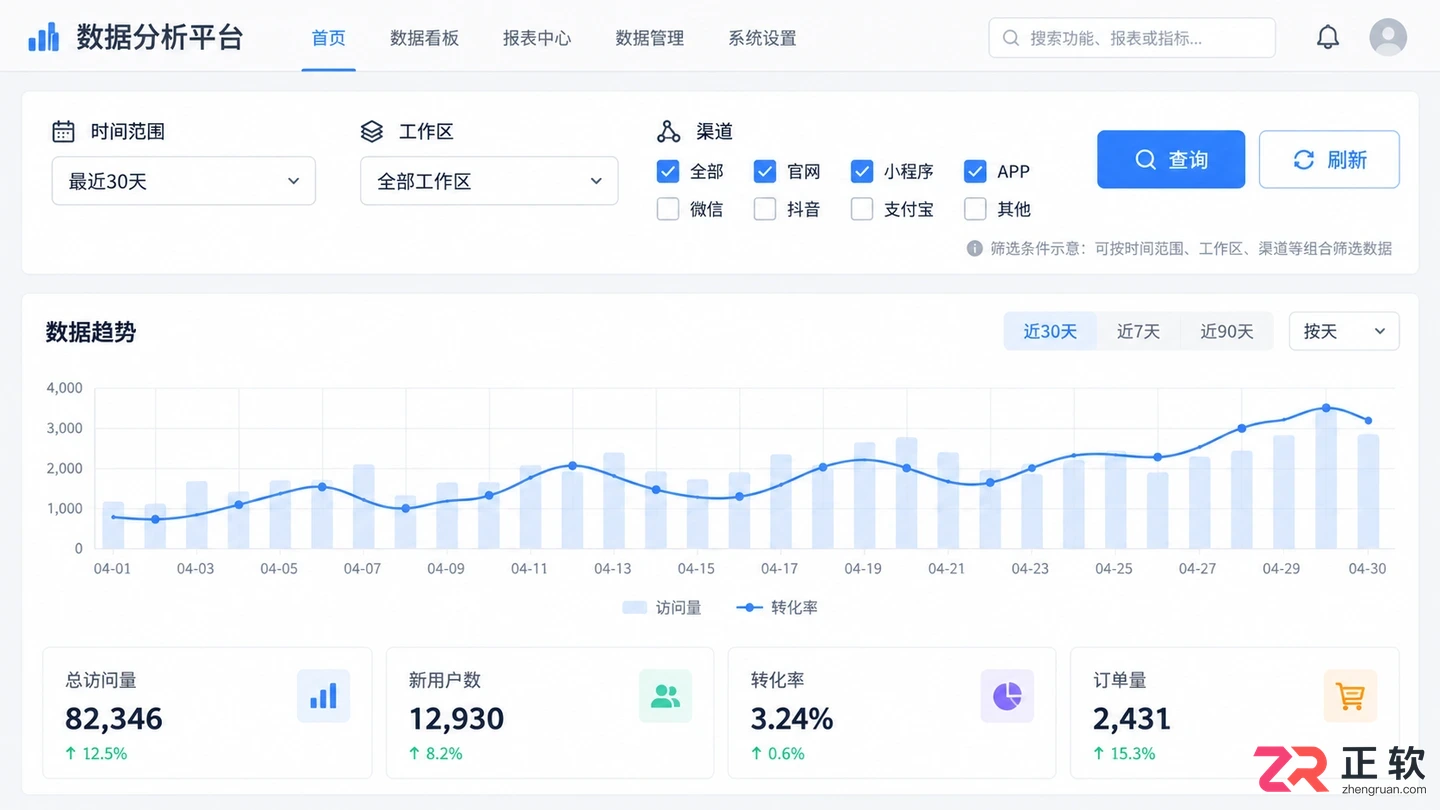Select the 近90天 trend range
Viewport: 1440px width, 810px height.
tap(1227, 331)
